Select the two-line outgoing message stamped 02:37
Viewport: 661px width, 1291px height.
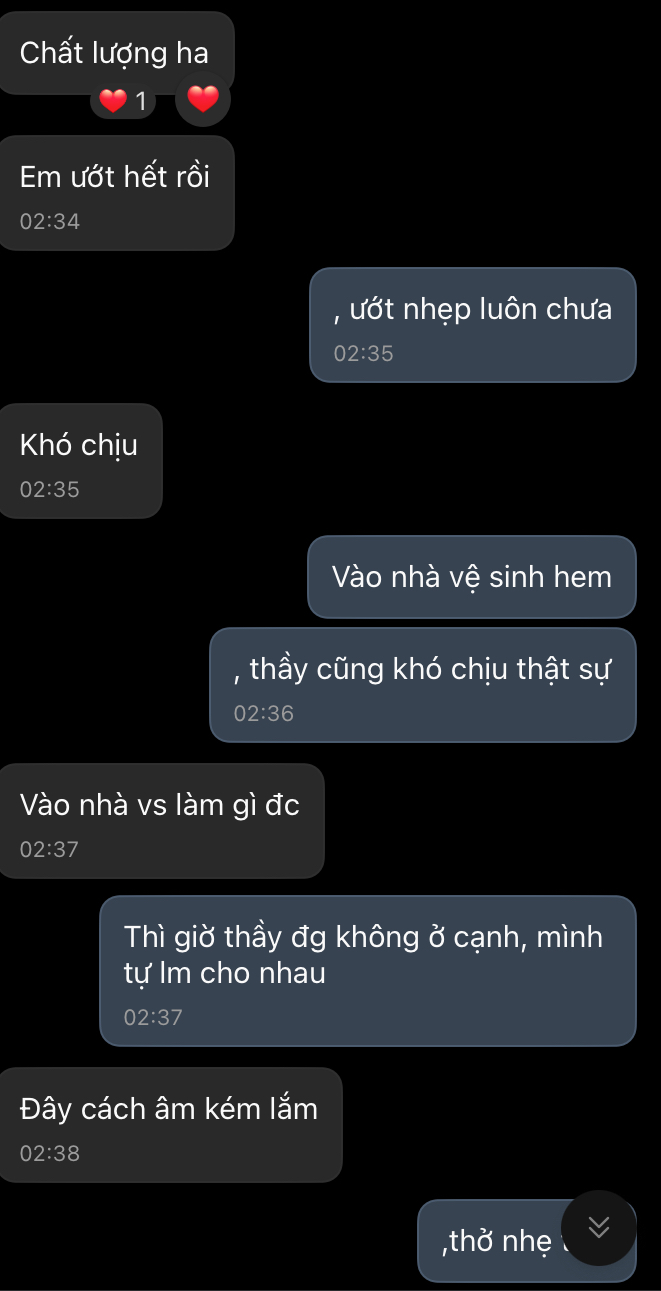pos(368,971)
